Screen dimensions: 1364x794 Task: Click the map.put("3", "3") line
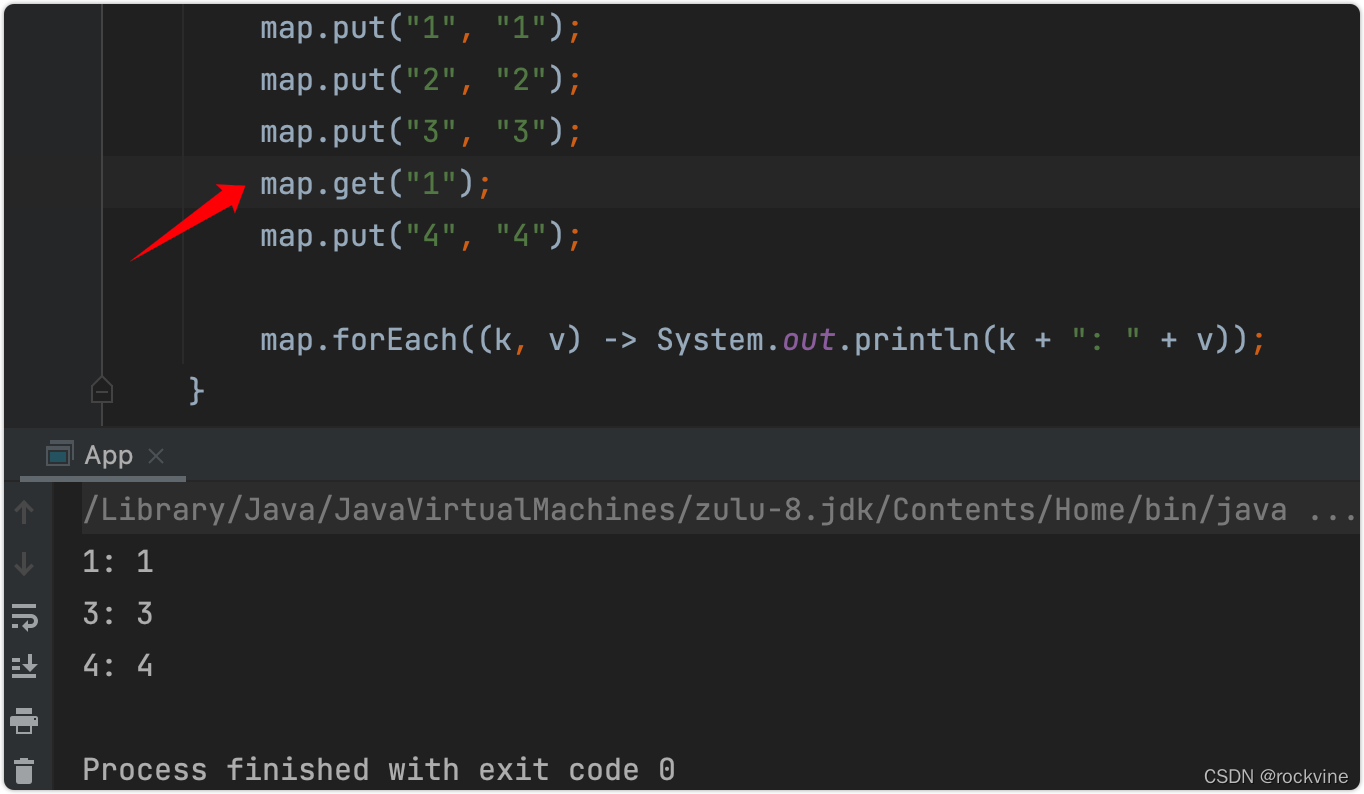[420, 132]
